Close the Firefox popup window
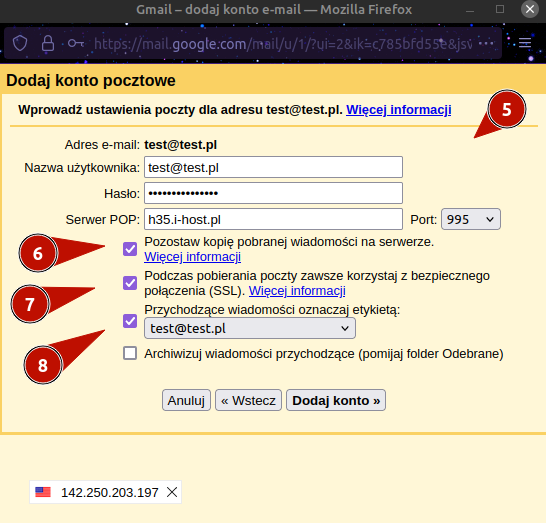The height and width of the screenshot is (523, 546). click(x=530, y=9)
